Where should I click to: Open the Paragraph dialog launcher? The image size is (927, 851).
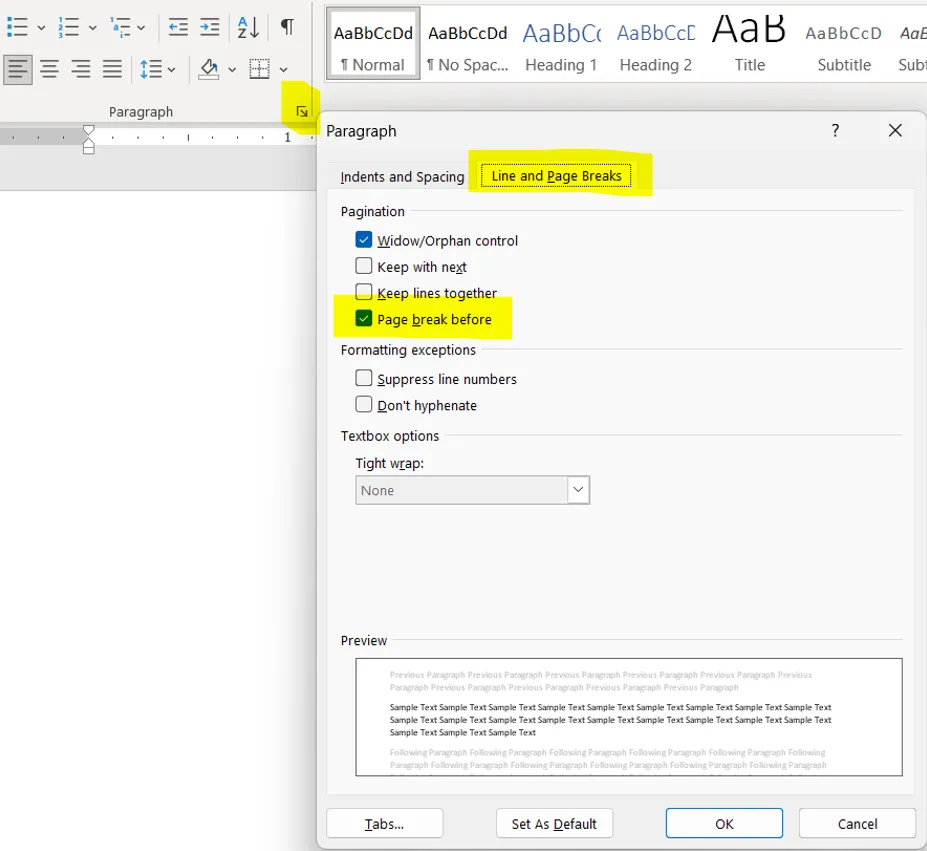click(x=302, y=111)
